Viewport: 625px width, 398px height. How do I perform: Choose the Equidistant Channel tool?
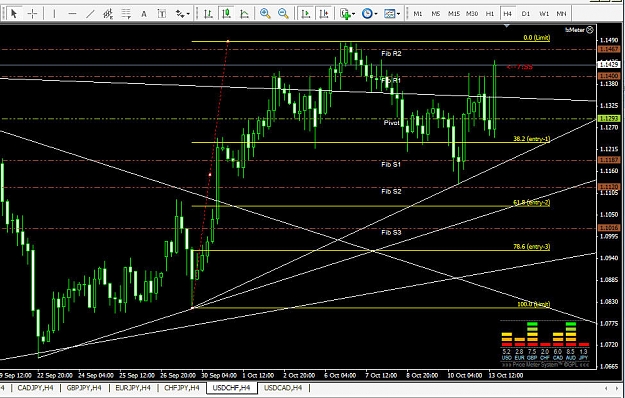click(108, 14)
